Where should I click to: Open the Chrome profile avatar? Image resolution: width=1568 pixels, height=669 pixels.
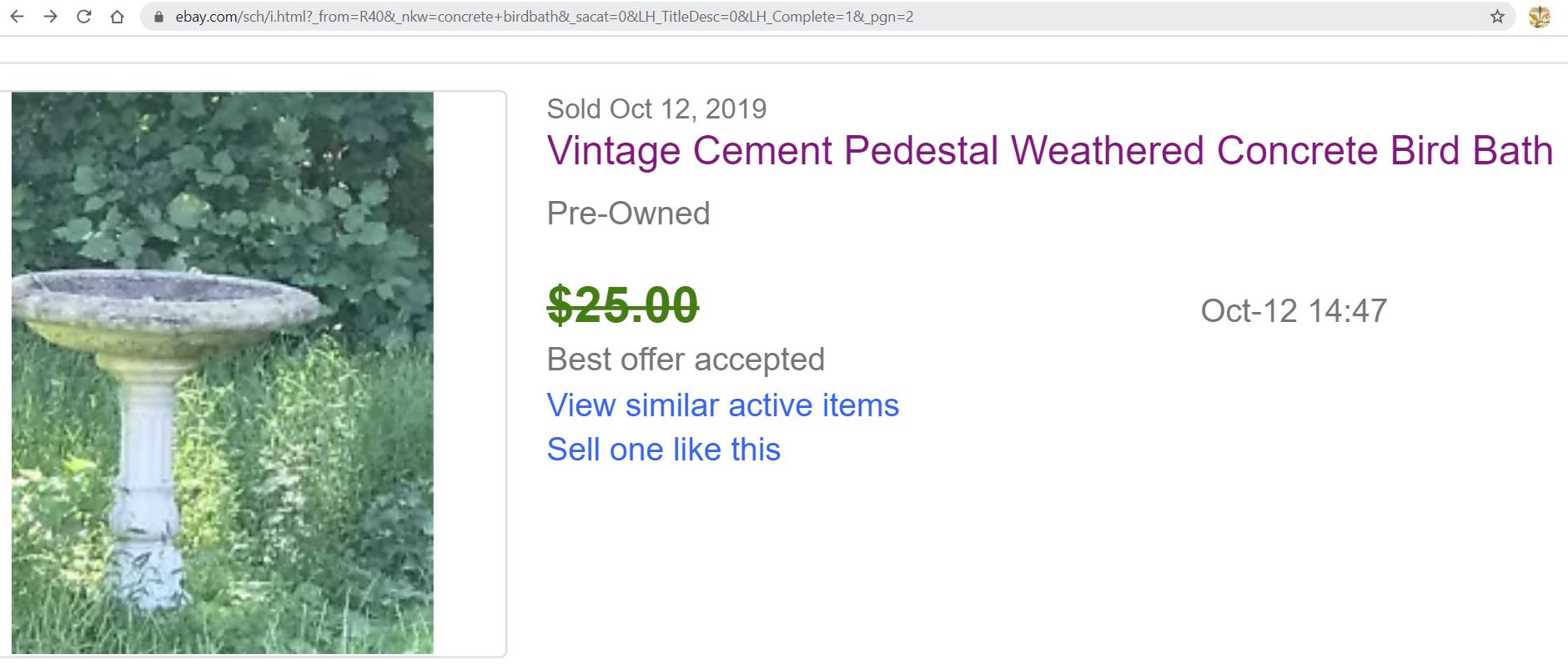pyautogui.click(x=1539, y=17)
